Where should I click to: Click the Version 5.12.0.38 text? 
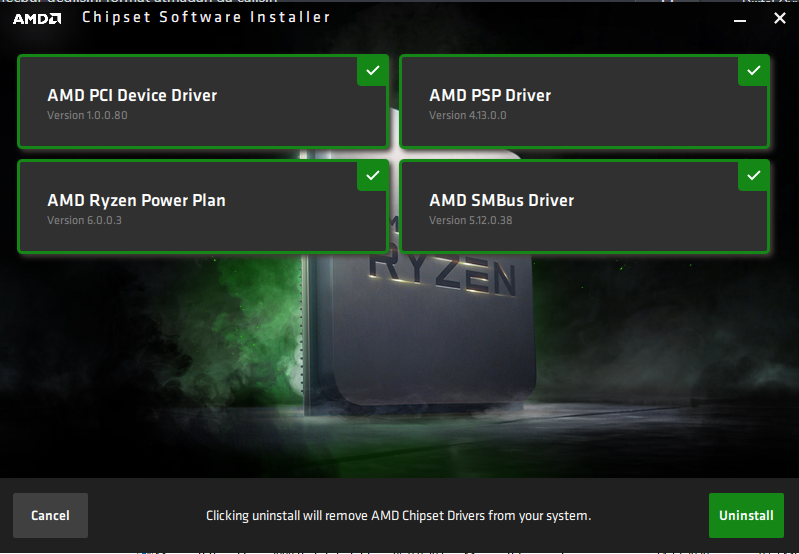pyautogui.click(x=470, y=220)
